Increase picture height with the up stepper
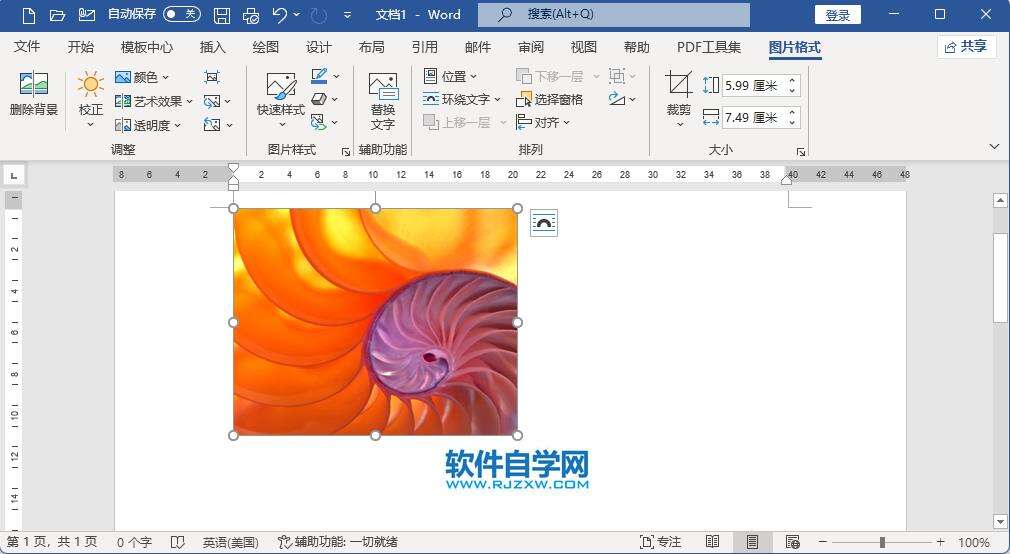The image size is (1010, 554). coord(793,80)
